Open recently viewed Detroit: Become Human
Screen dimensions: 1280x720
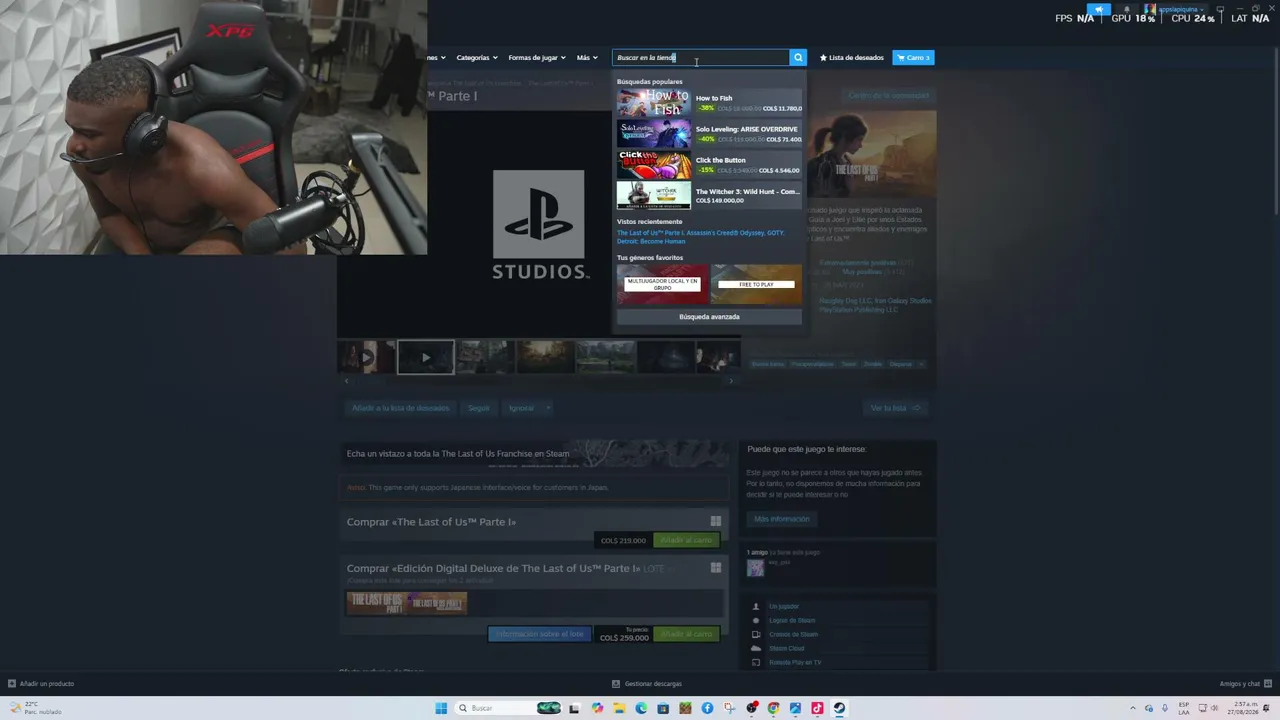pyautogui.click(x=651, y=241)
